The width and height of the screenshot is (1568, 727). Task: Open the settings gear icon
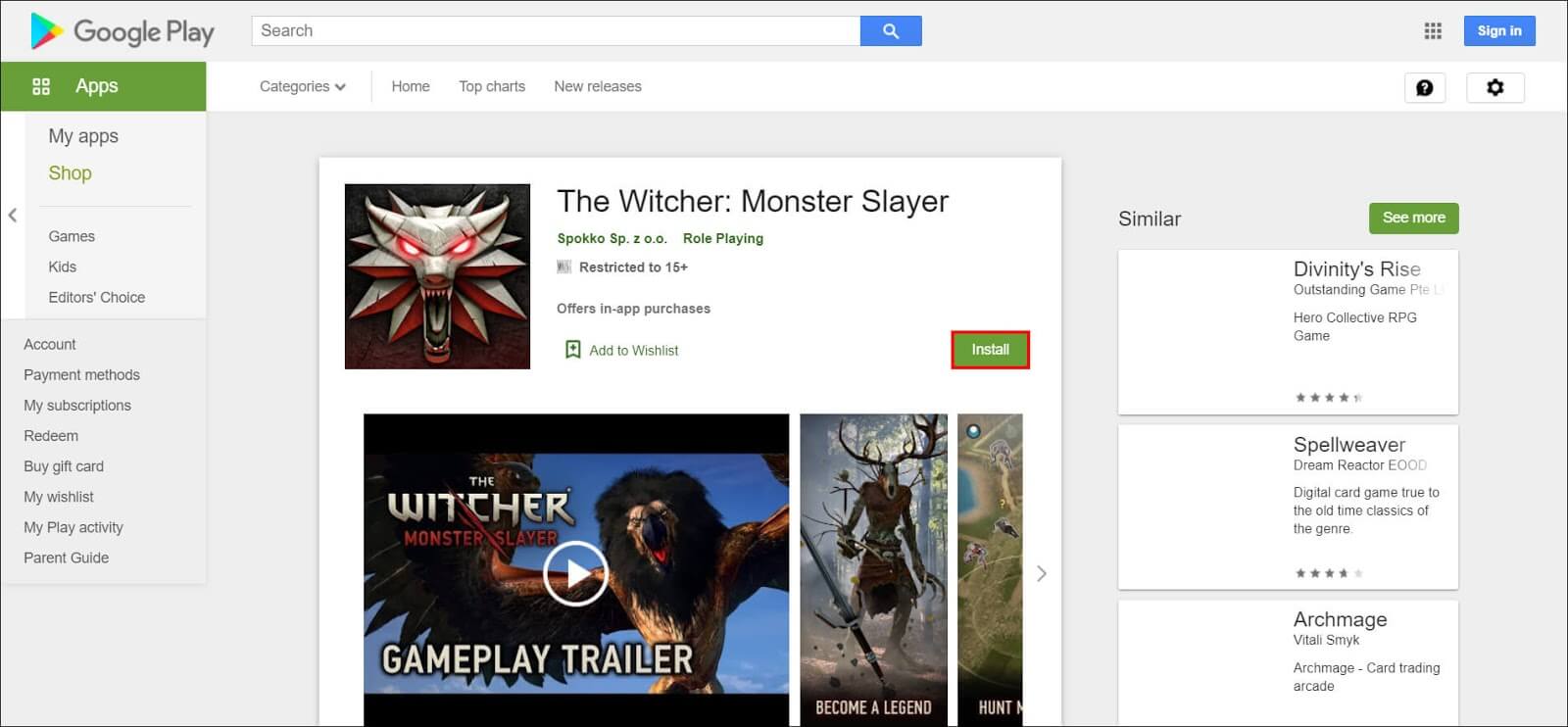(1495, 87)
